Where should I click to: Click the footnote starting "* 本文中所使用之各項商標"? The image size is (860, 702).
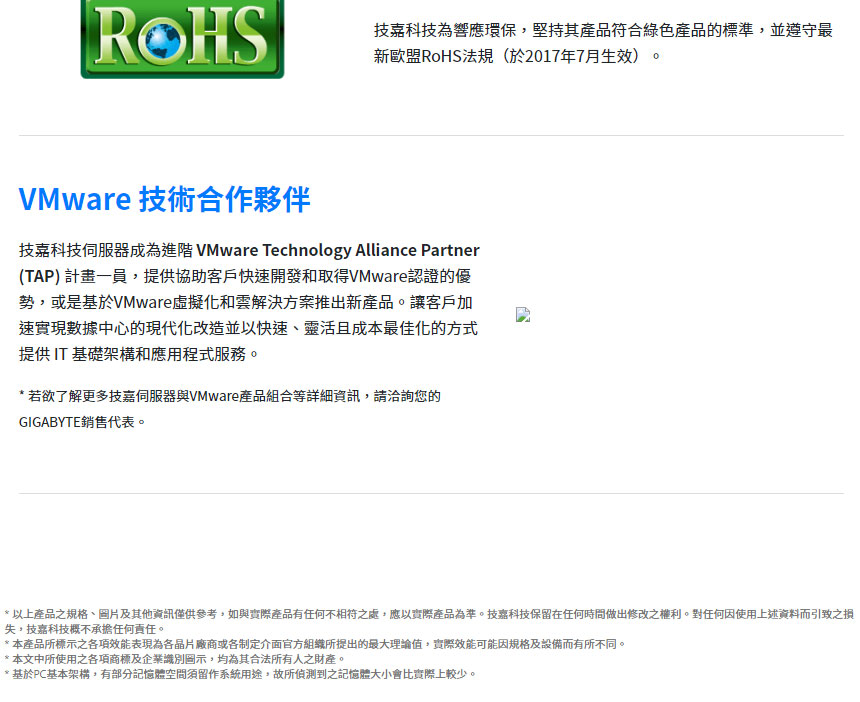point(175,659)
